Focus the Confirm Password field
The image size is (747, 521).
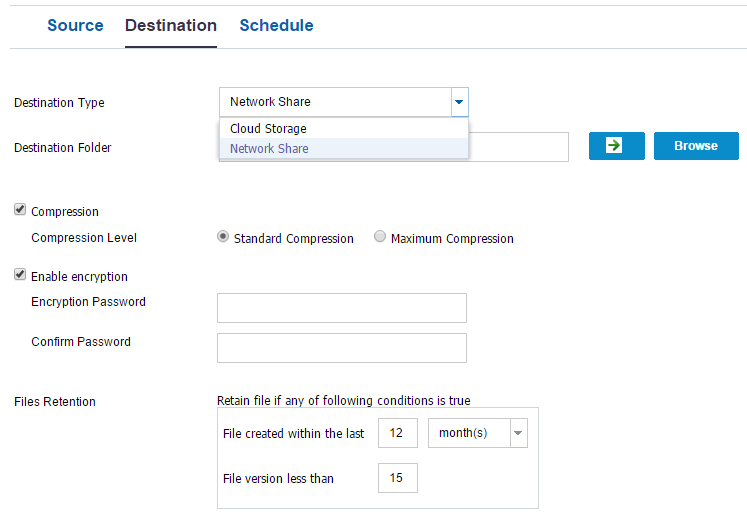click(x=342, y=348)
